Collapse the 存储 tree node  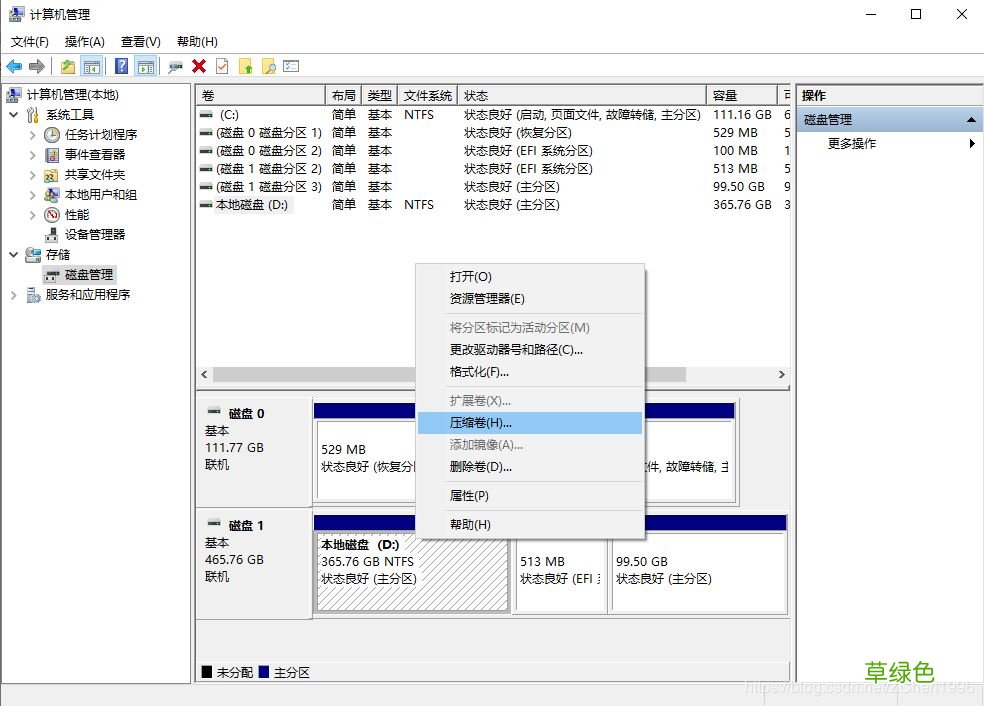(13, 254)
